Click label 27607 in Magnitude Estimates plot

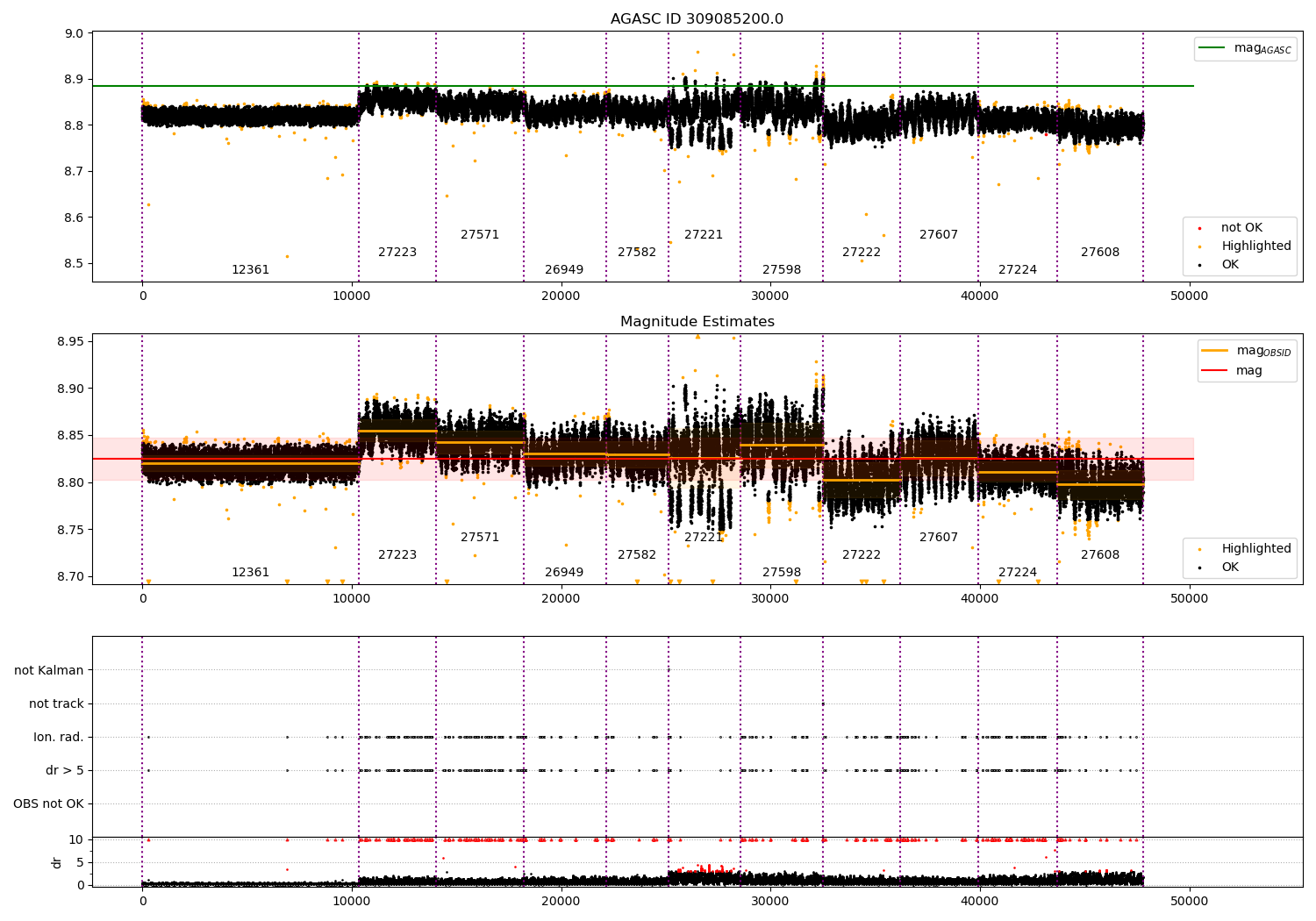(x=939, y=538)
